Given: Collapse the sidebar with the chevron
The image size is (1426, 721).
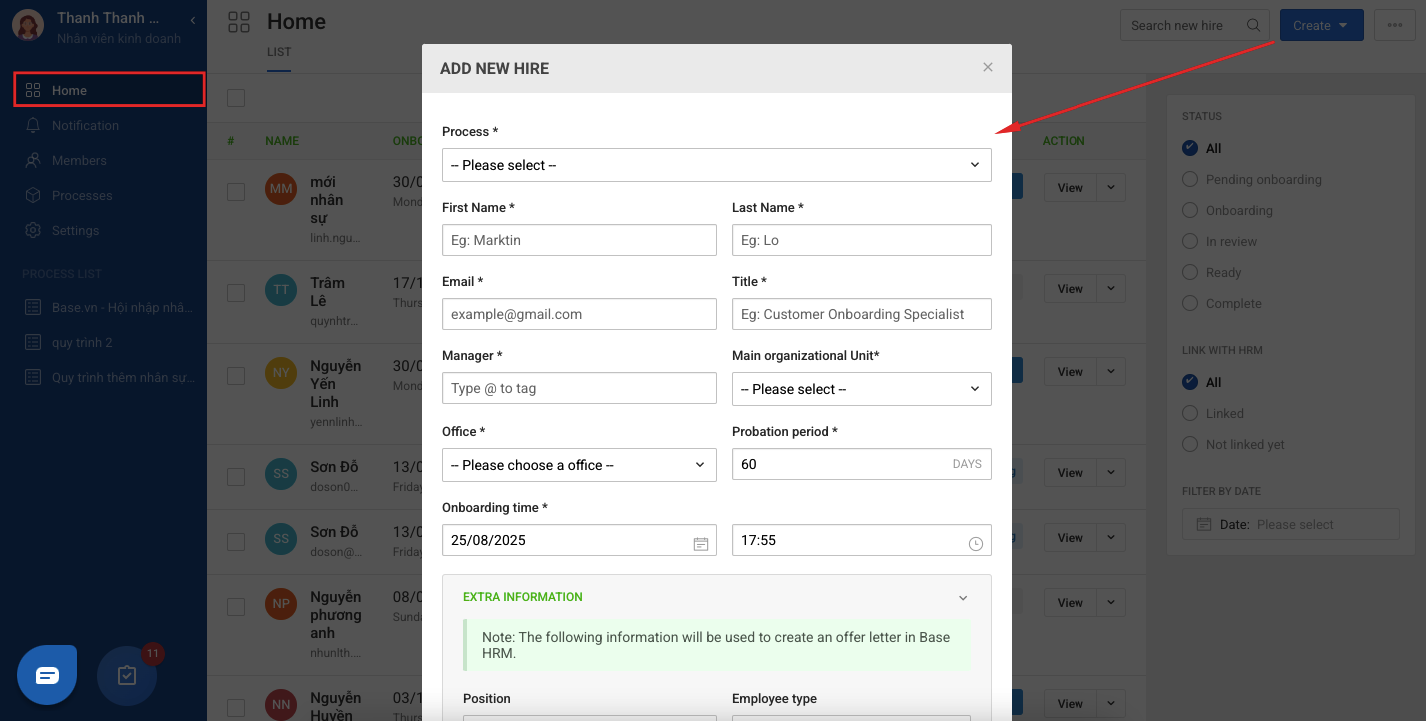Looking at the screenshot, I should point(192,20).
